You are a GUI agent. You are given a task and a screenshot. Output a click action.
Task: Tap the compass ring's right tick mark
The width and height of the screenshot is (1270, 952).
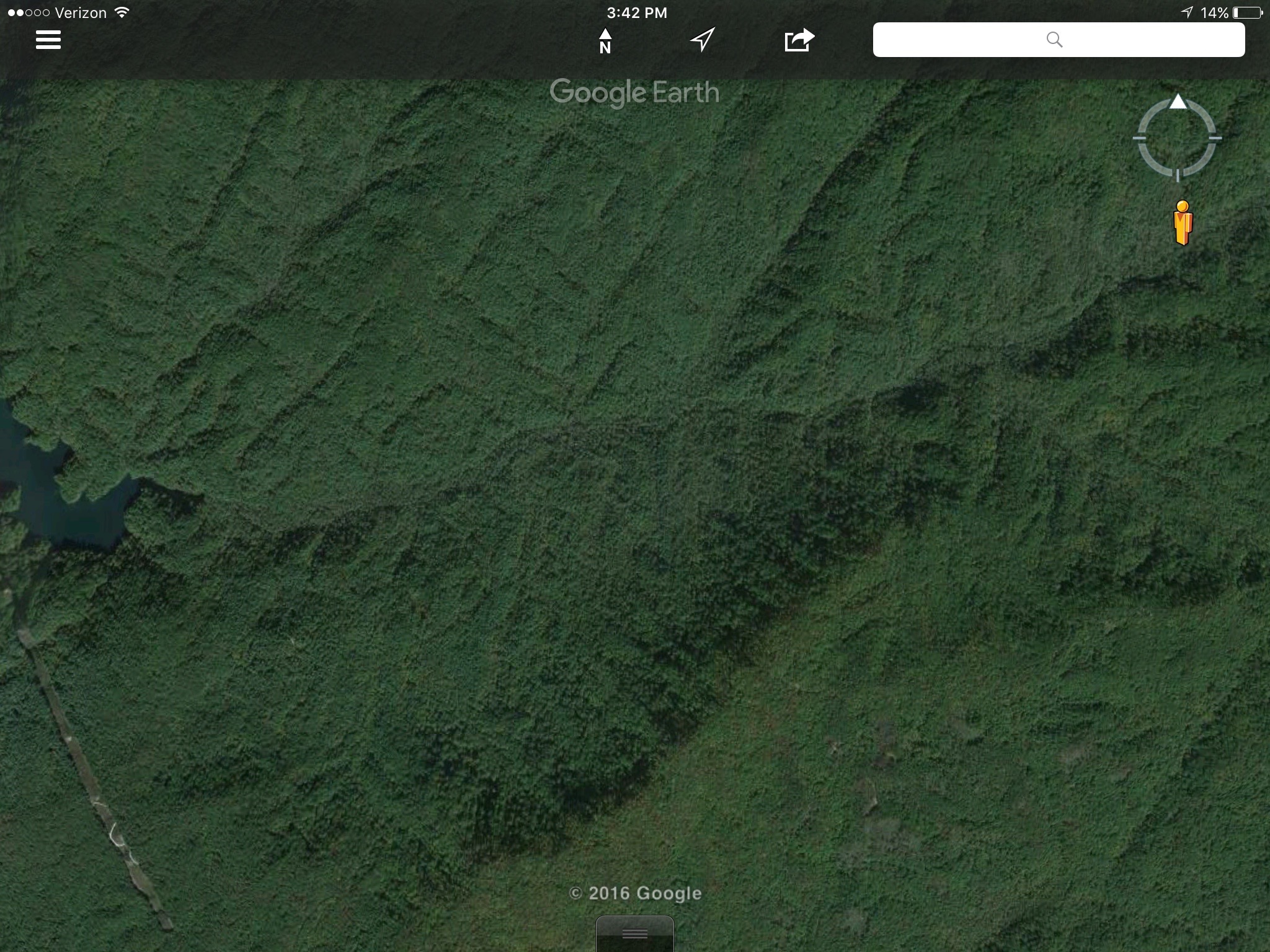point(1215,138)
